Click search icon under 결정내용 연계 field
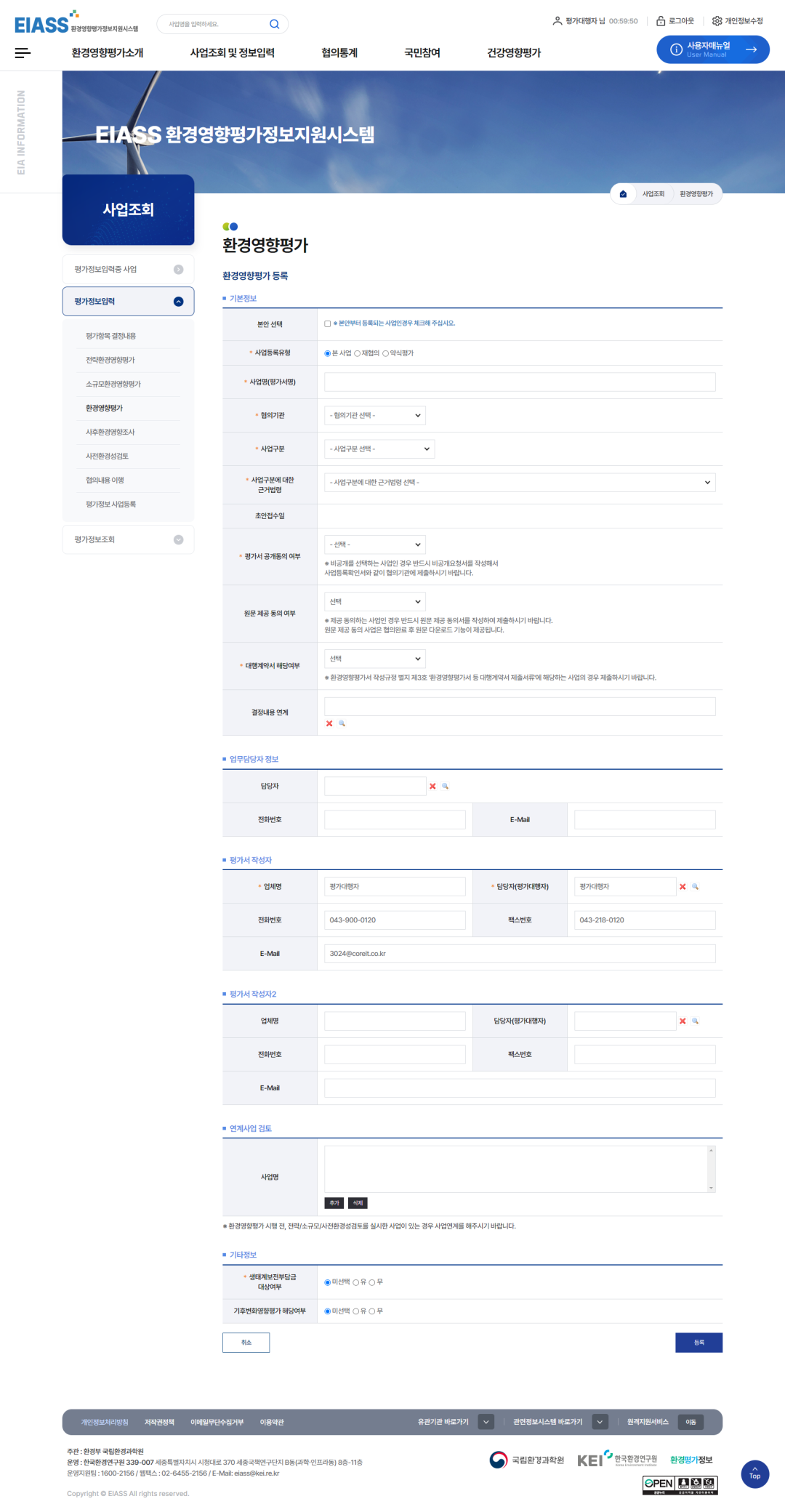 coord(342,724)
